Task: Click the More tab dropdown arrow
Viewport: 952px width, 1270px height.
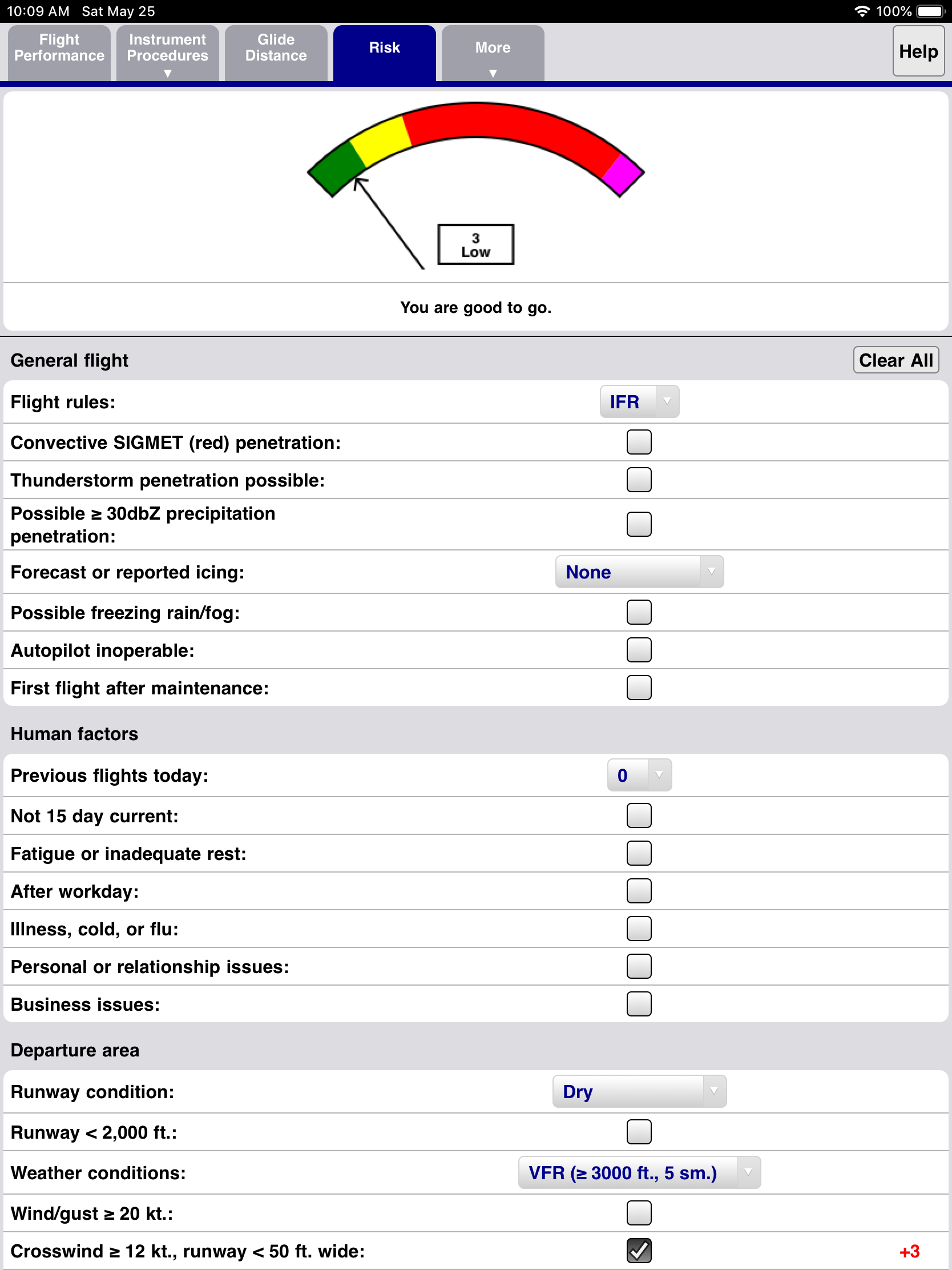Action: [493, 73]
